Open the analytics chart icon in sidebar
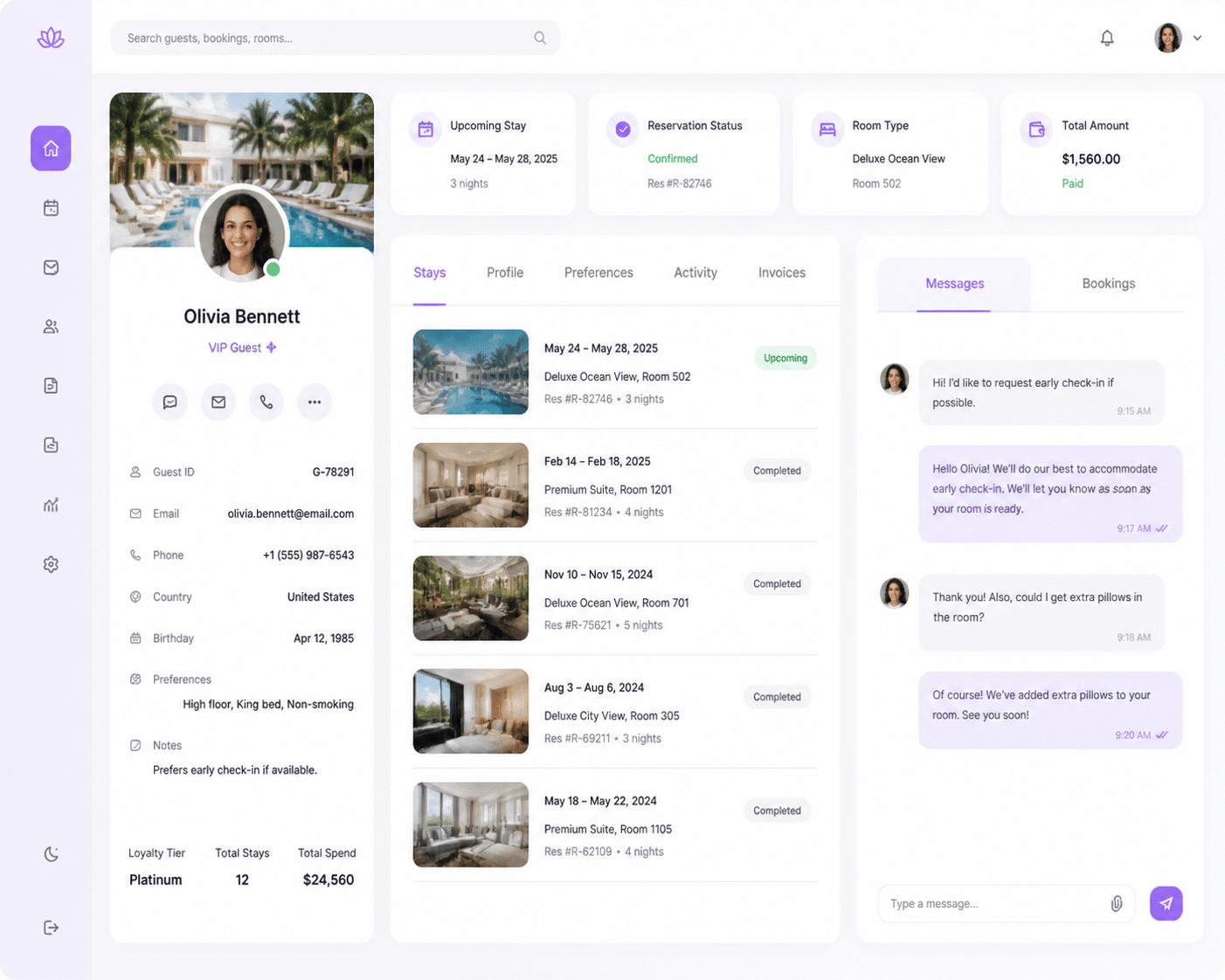This screenshot has height=980, width=1225. coord(51,505)
